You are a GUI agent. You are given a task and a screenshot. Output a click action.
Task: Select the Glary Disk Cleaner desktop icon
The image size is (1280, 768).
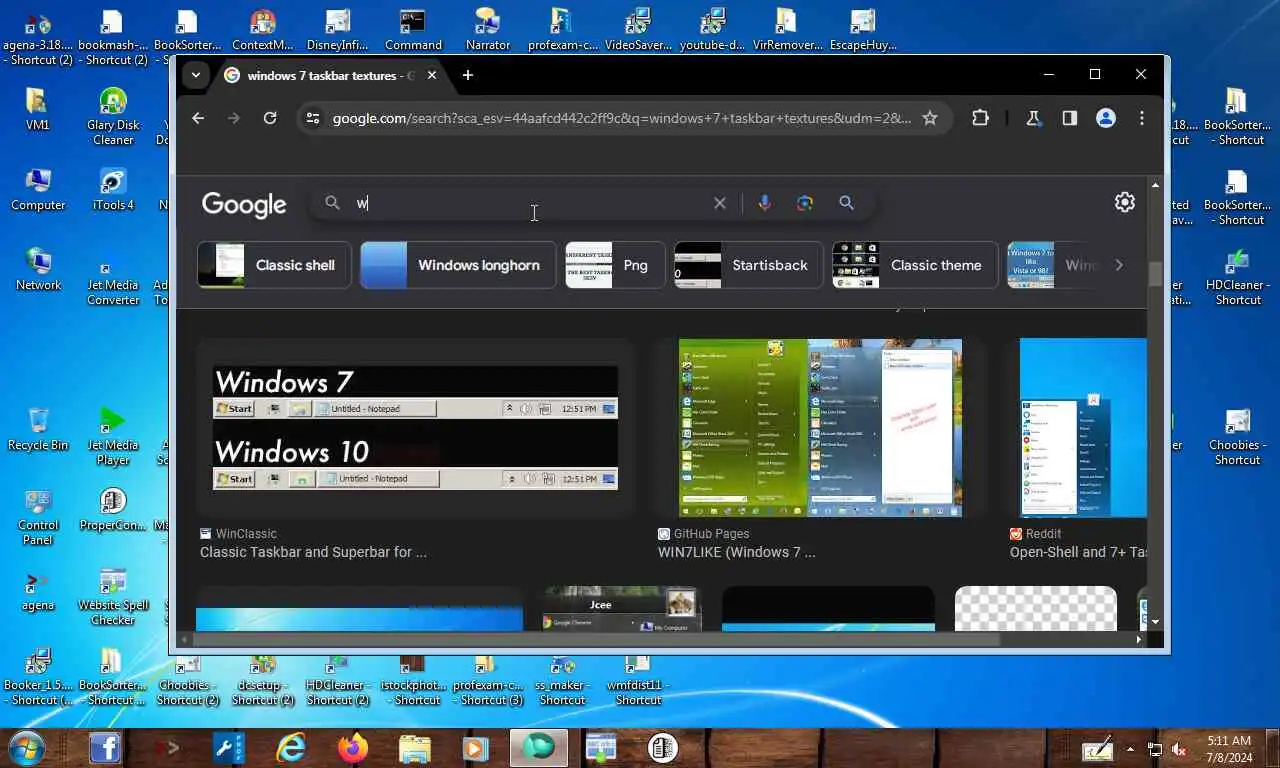113,116
